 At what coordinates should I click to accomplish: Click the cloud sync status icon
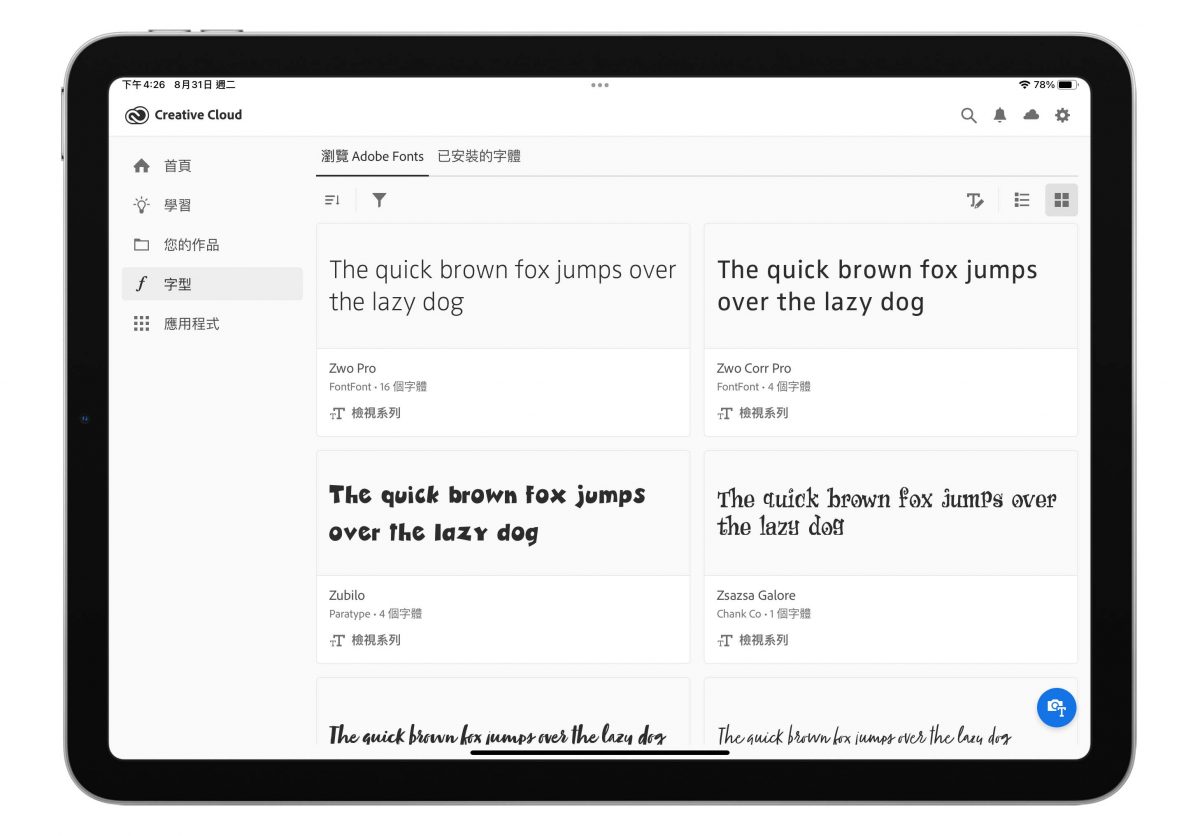pos(1031,115)
